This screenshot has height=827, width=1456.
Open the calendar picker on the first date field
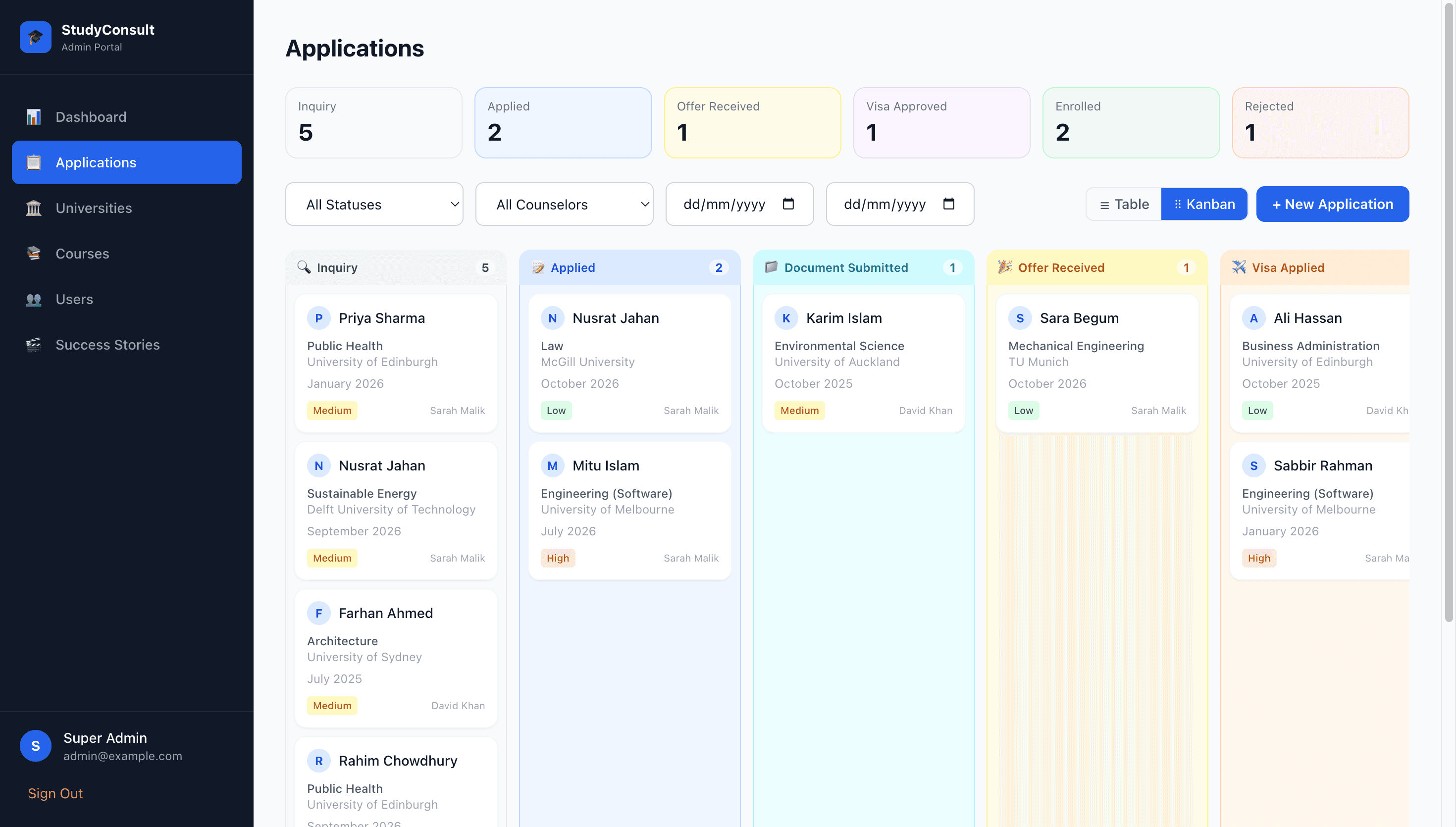pos(788,204)
